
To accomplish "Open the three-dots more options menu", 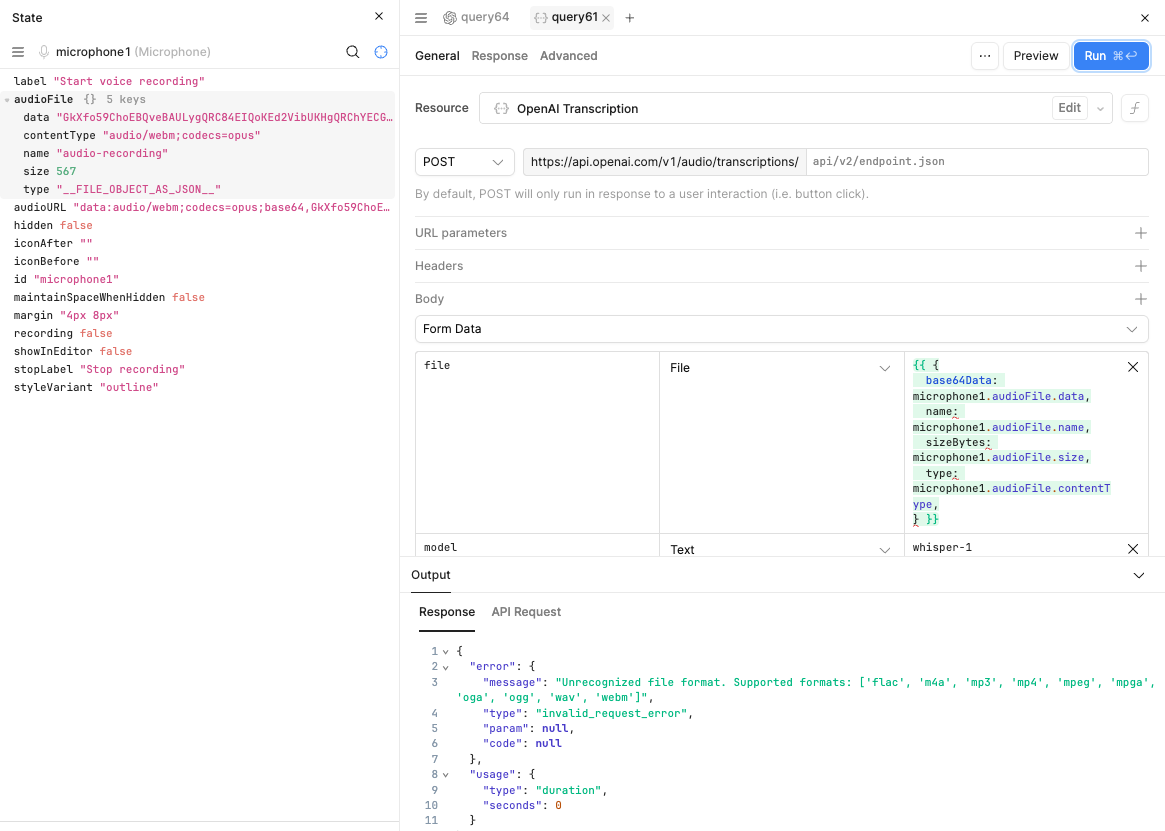I will [x=984, y=56].
